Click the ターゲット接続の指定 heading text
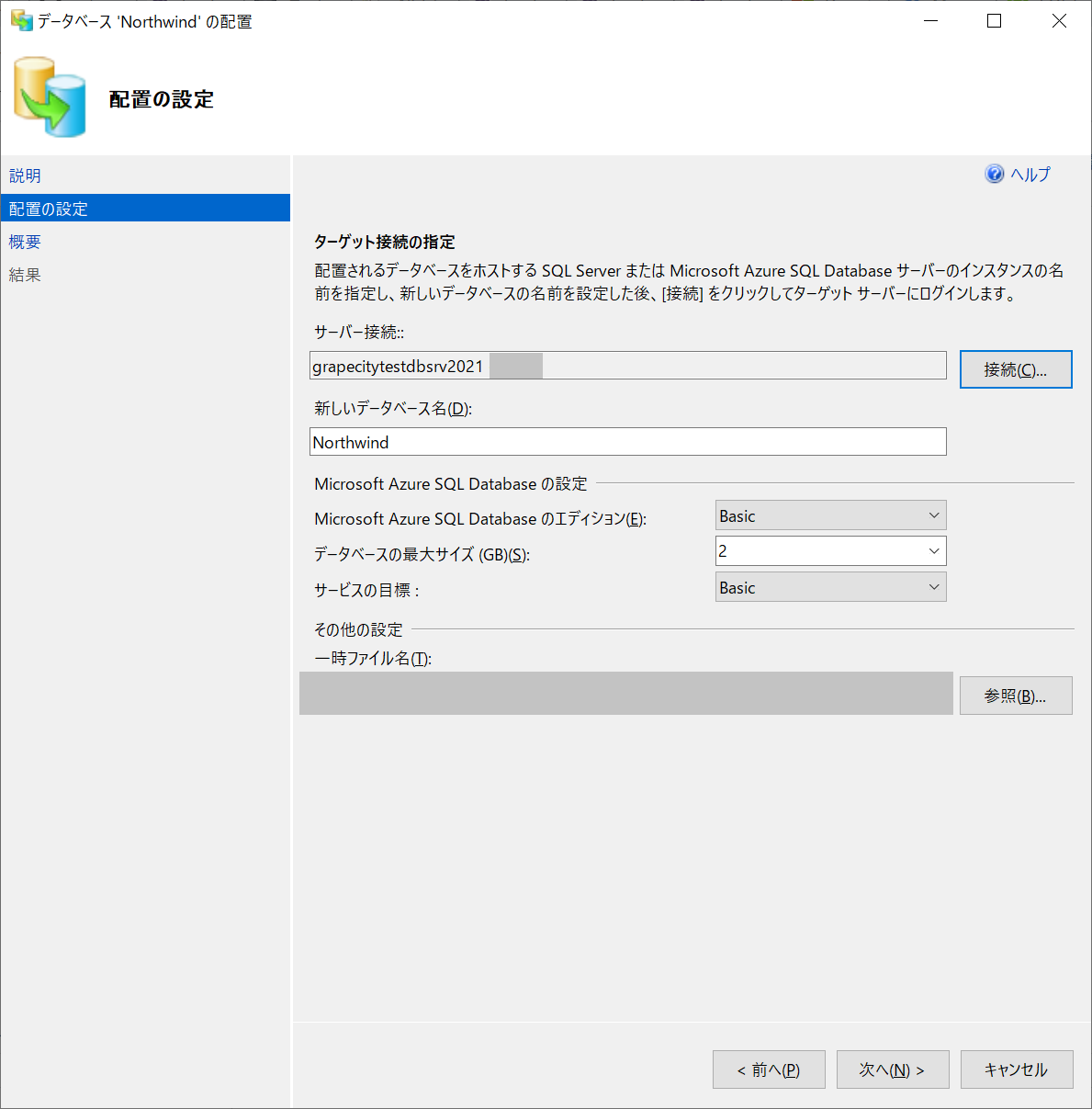1092x1109 pixels. pyautogui.click(x=385, y=242)
